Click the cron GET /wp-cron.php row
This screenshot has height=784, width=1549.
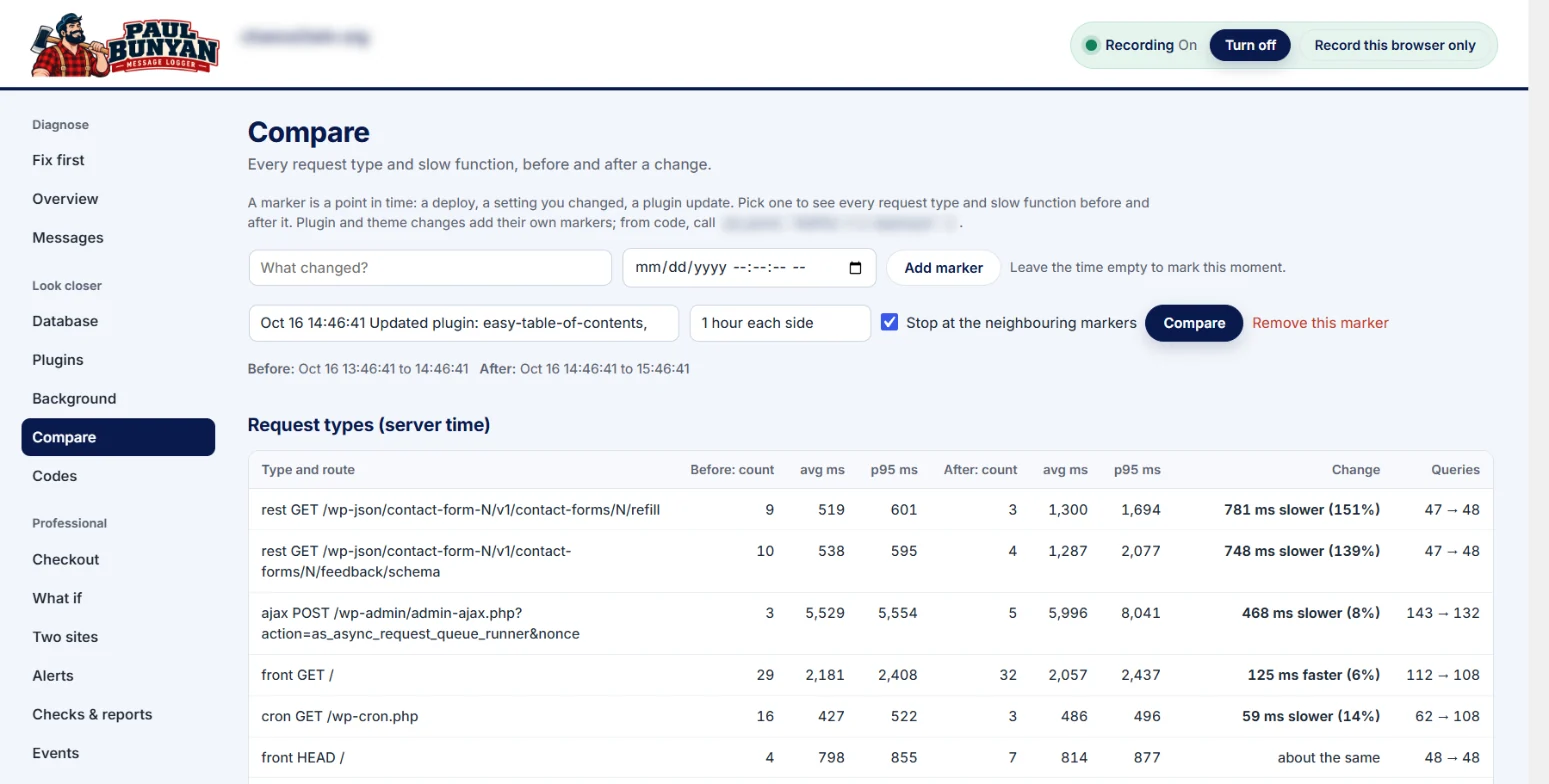coord(870,716)
